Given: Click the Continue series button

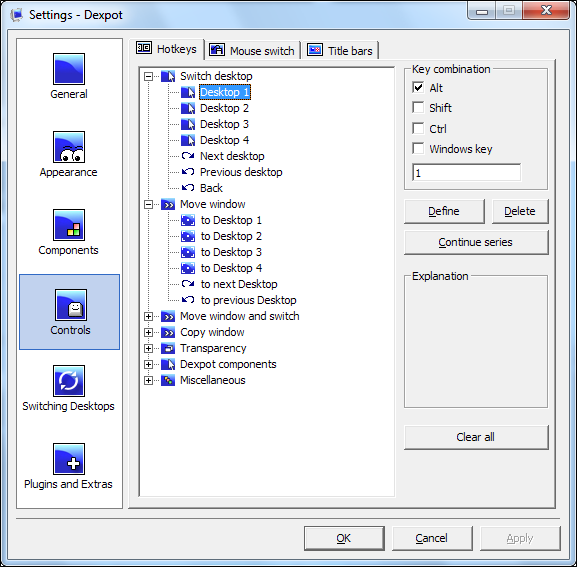Looking at the screenshot, I should click(x=476, y=242).
